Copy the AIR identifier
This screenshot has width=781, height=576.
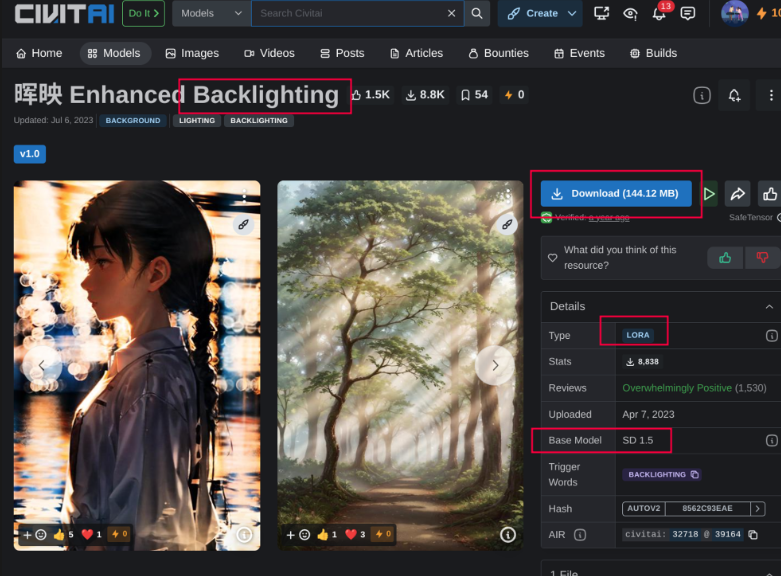click(x=753, y=535)
